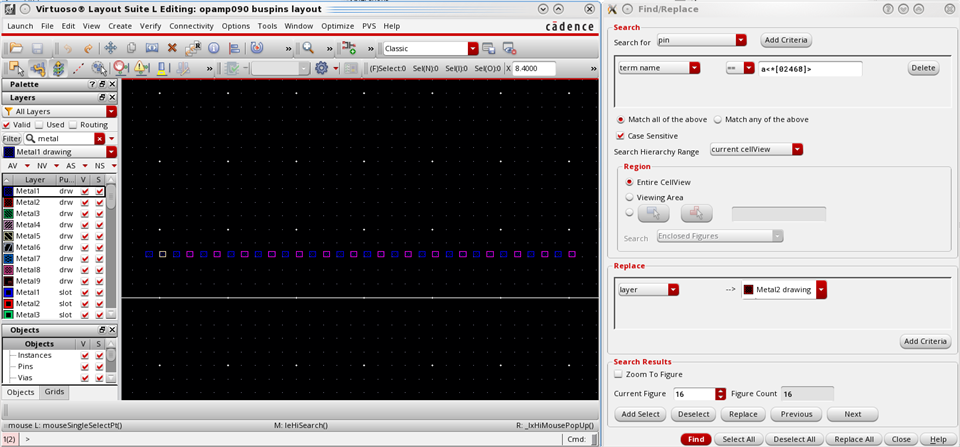The height and width of the screenshot is (447, 960).
Task: Select Match any of the above
Action: [x=719, y=119]
